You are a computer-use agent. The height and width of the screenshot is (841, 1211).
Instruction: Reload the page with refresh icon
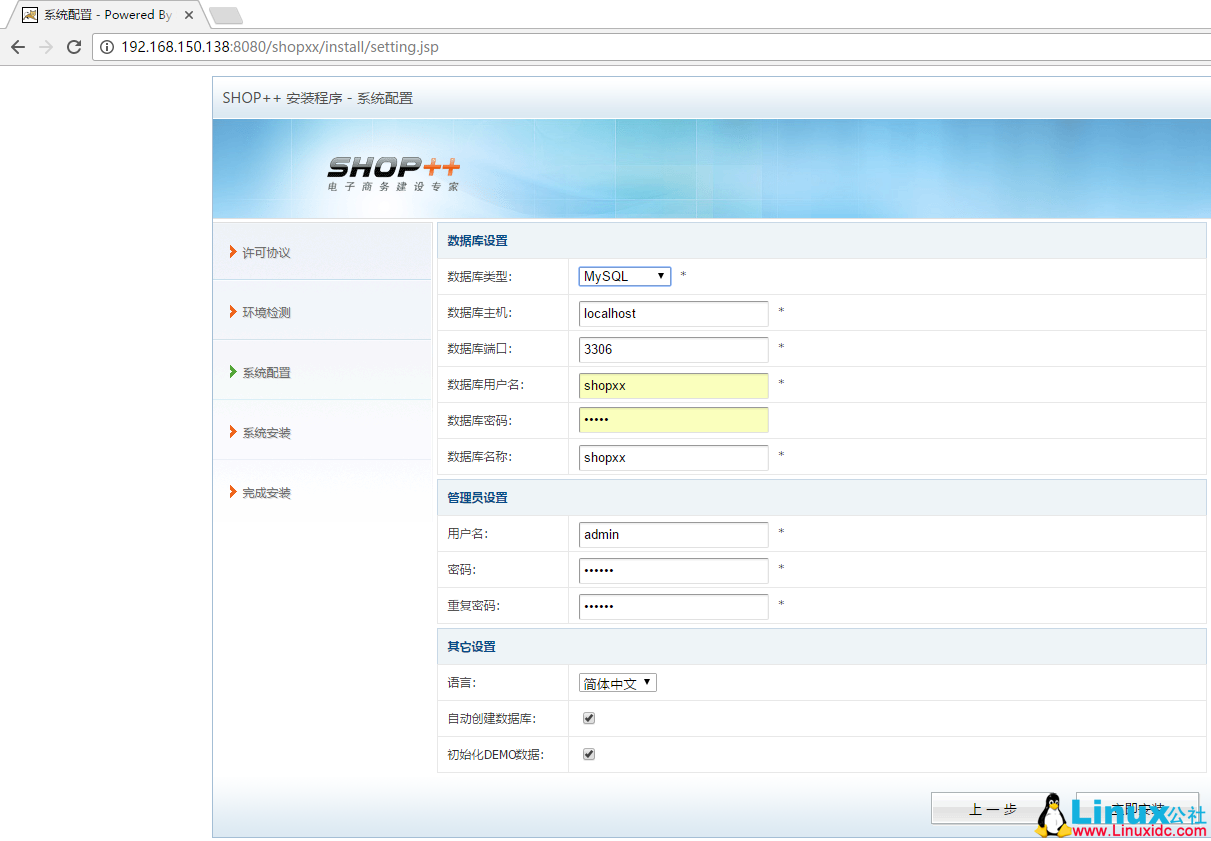pyautogui.click(x=73, y=47)
